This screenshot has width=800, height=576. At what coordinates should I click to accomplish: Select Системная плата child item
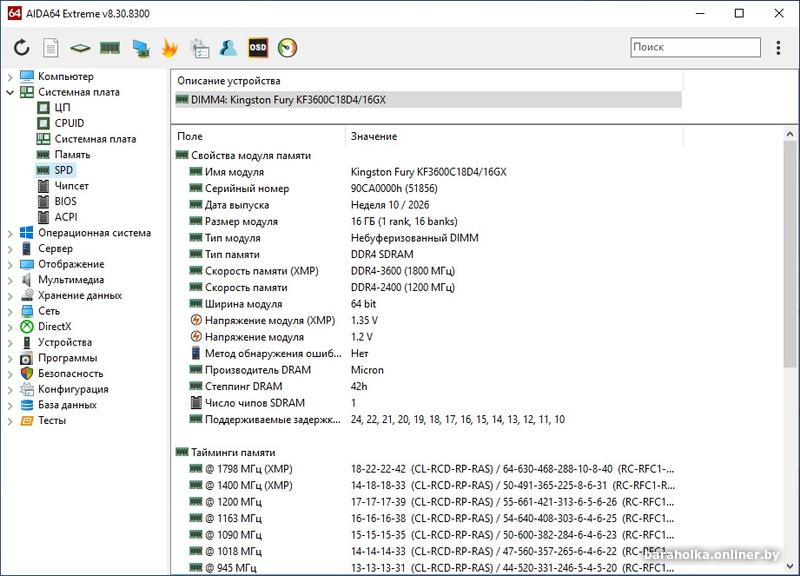click(x=95, y=139)
